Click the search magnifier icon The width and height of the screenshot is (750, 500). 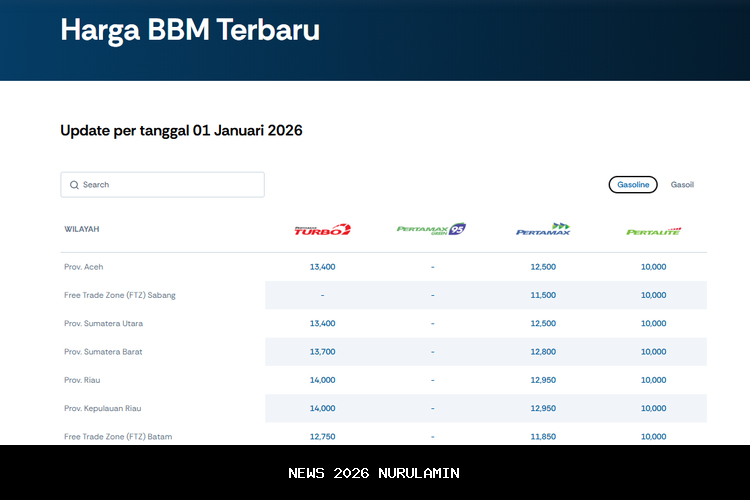coord(74,185)
